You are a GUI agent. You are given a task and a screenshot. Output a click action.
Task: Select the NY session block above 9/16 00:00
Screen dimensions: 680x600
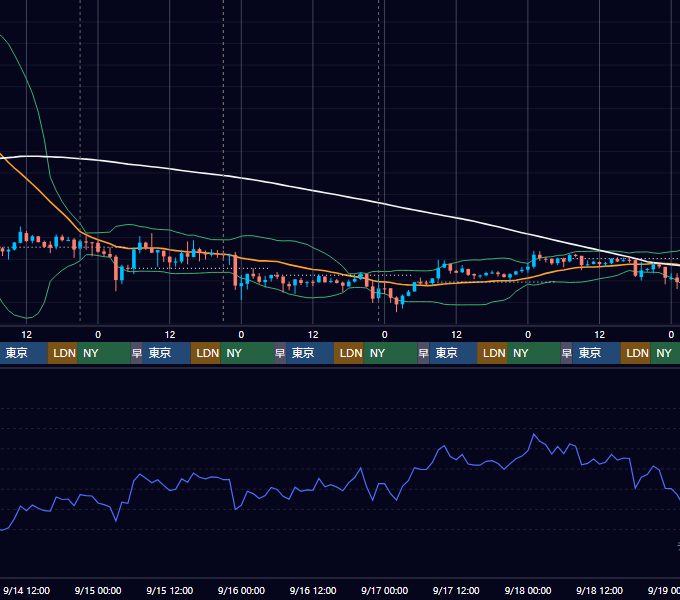click(247, 353)
